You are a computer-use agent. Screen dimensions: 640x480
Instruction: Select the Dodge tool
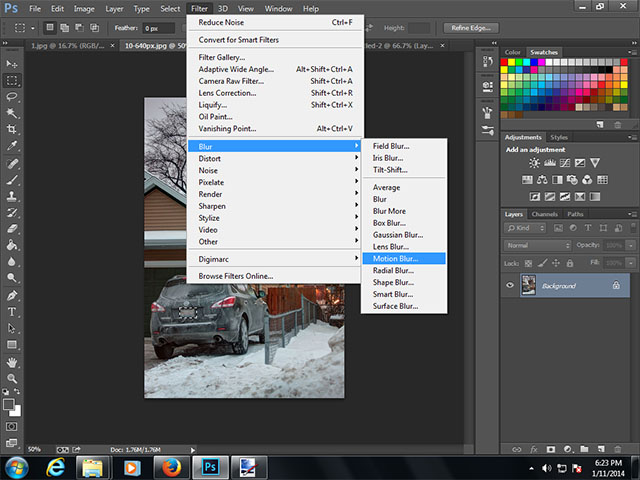pos(12,278)
